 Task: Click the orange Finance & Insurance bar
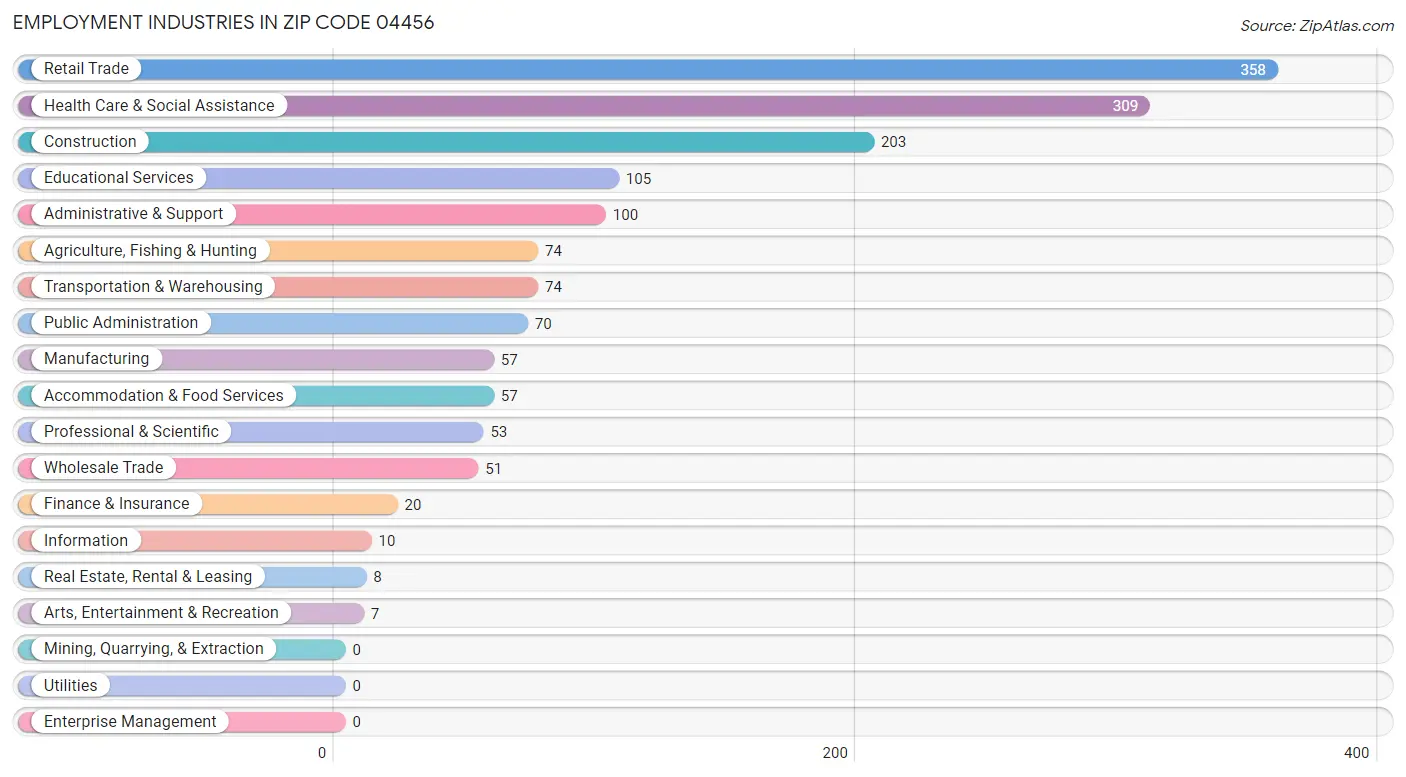click(208, 504)
